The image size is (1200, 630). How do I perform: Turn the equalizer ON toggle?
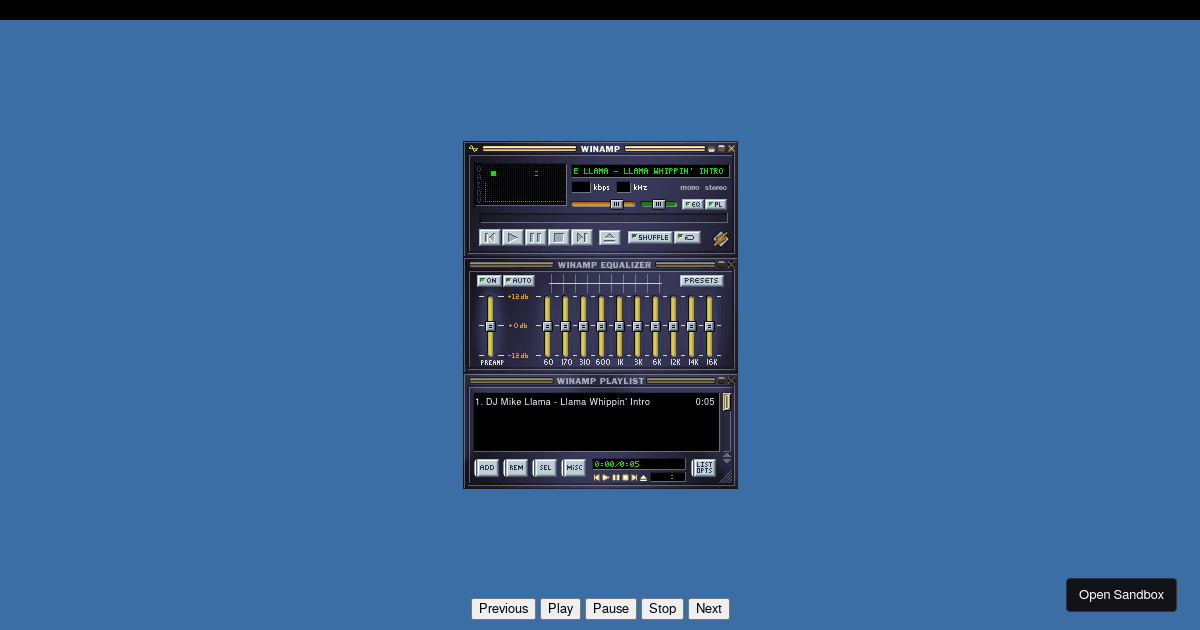coord(488,281)
